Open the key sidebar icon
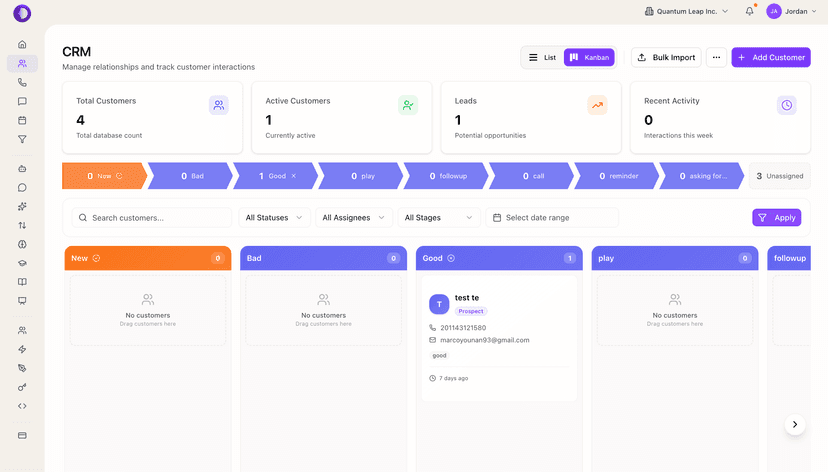 (22, 387)
